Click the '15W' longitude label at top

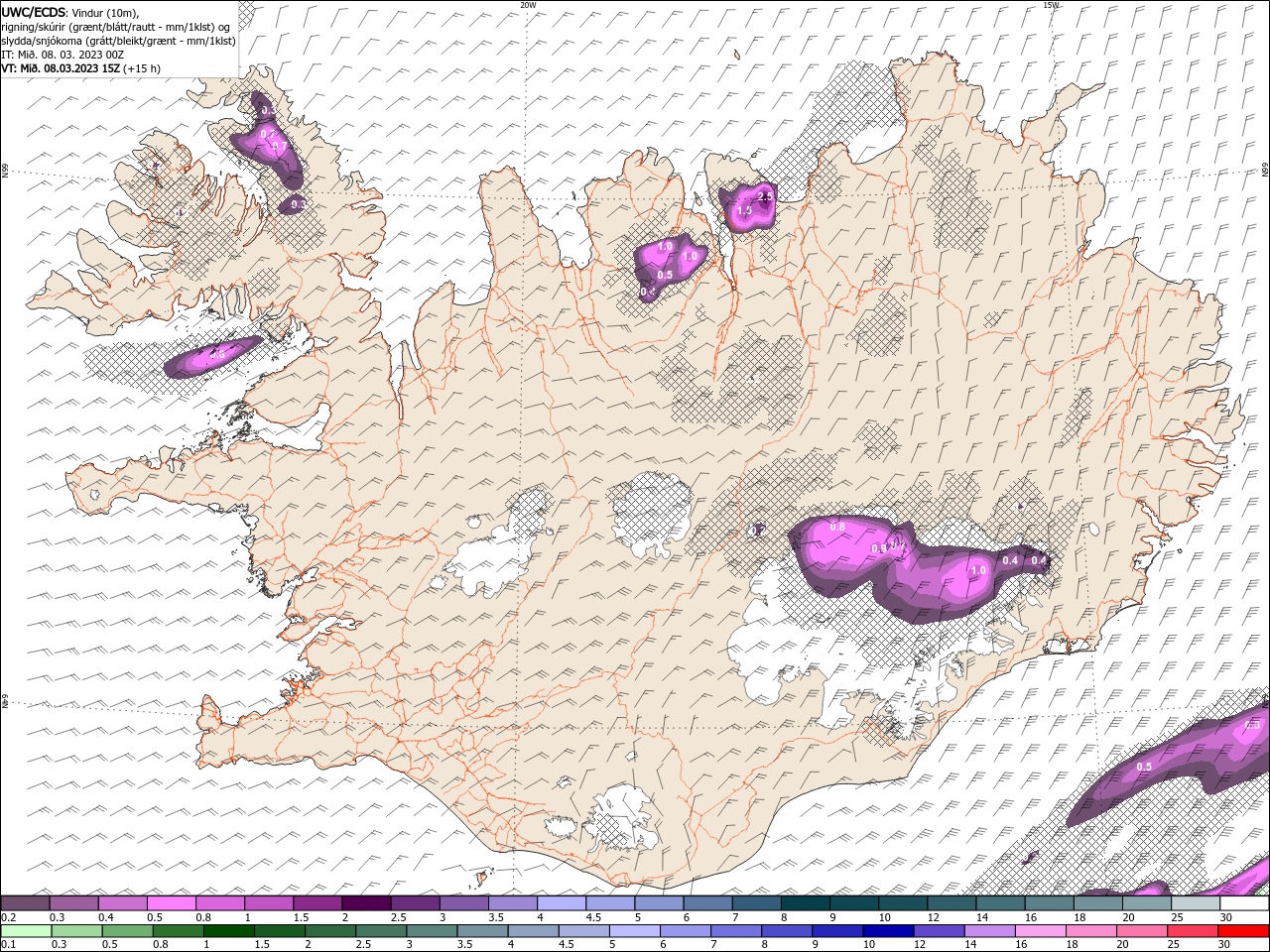click(1051, 5)
